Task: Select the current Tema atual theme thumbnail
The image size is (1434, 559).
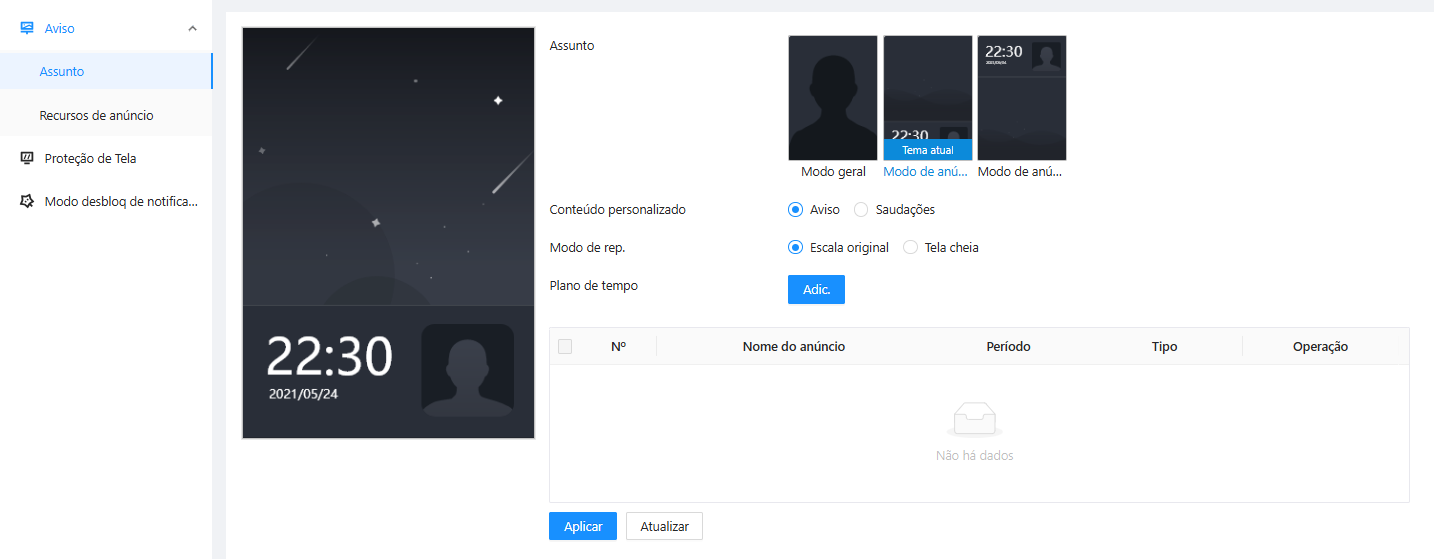Action: [x=927, y=98]
